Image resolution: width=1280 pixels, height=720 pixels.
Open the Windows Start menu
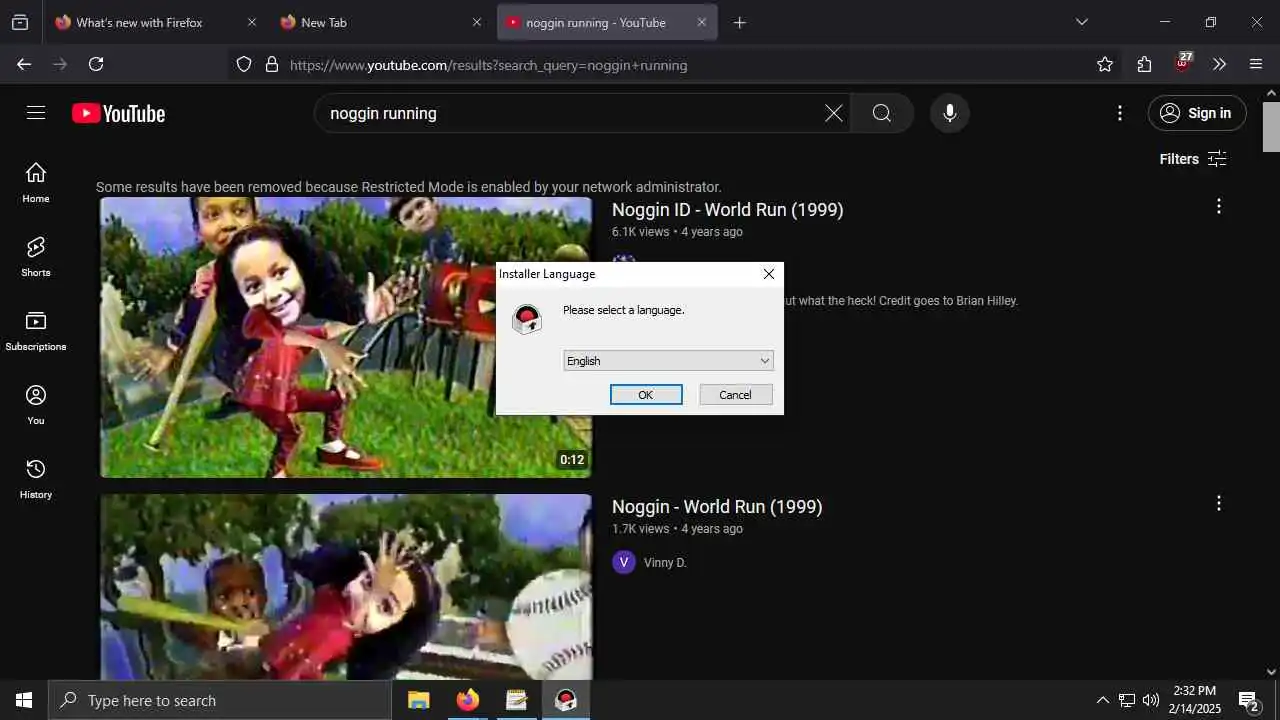[x=24, y=700]
